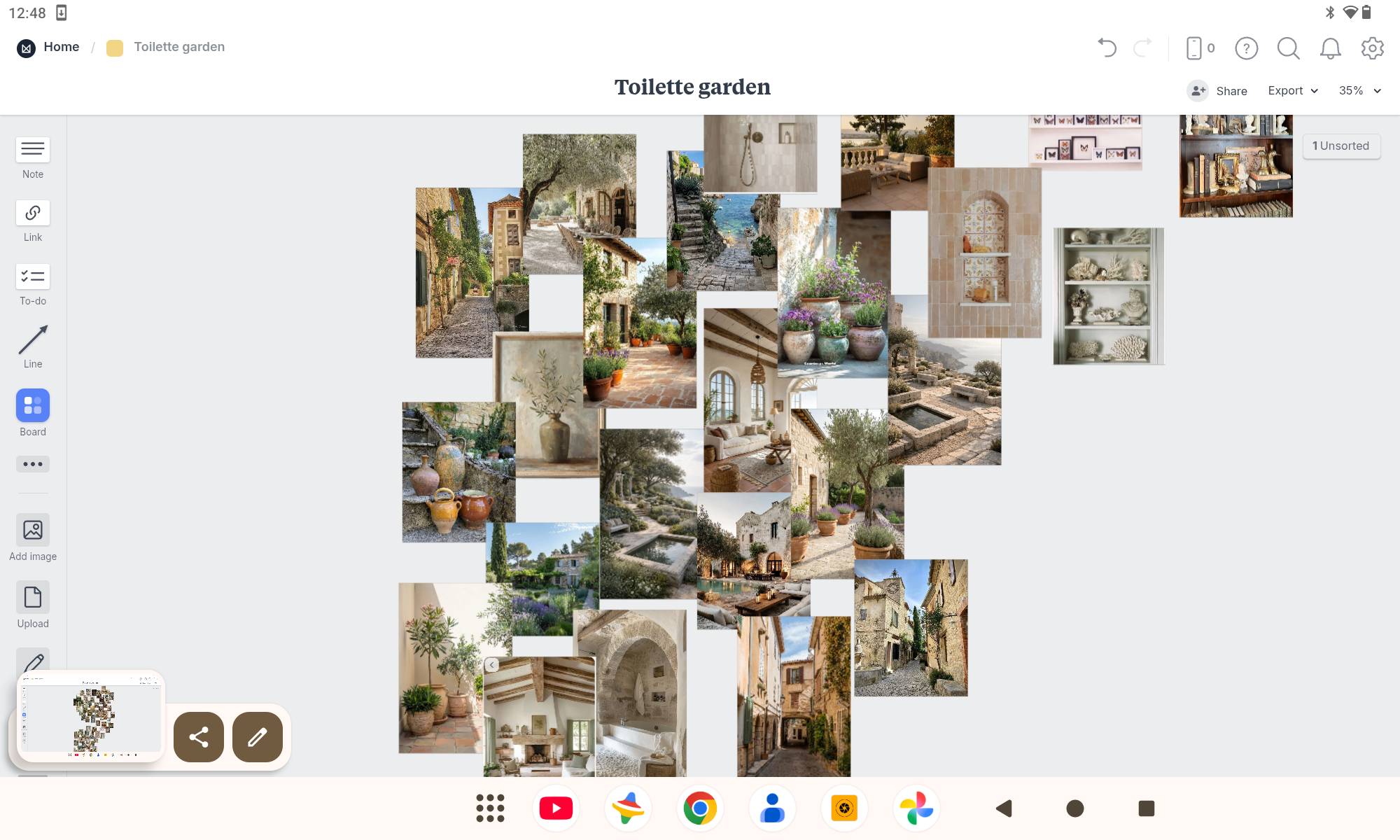
Task: Open Chrome from the taskbar
Action: pos(700,808)
